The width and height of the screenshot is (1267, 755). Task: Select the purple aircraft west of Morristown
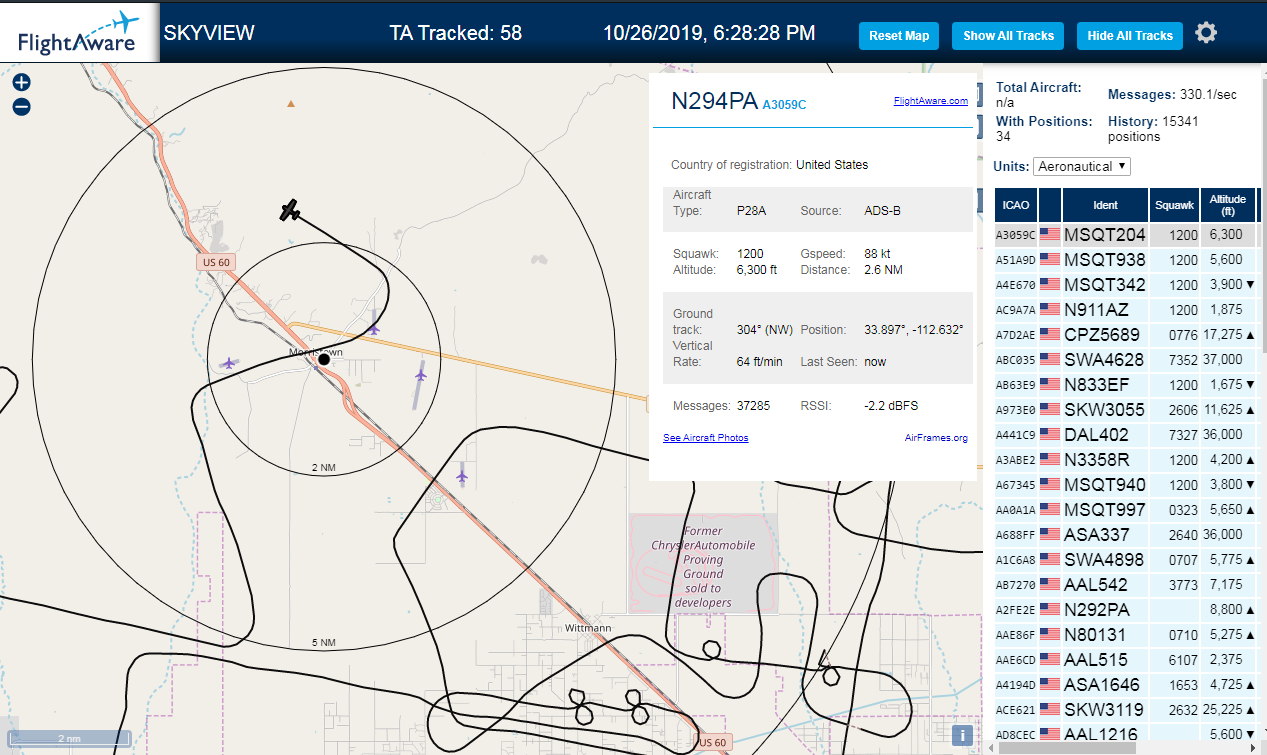pyautogui.click(x=230, y=363)
